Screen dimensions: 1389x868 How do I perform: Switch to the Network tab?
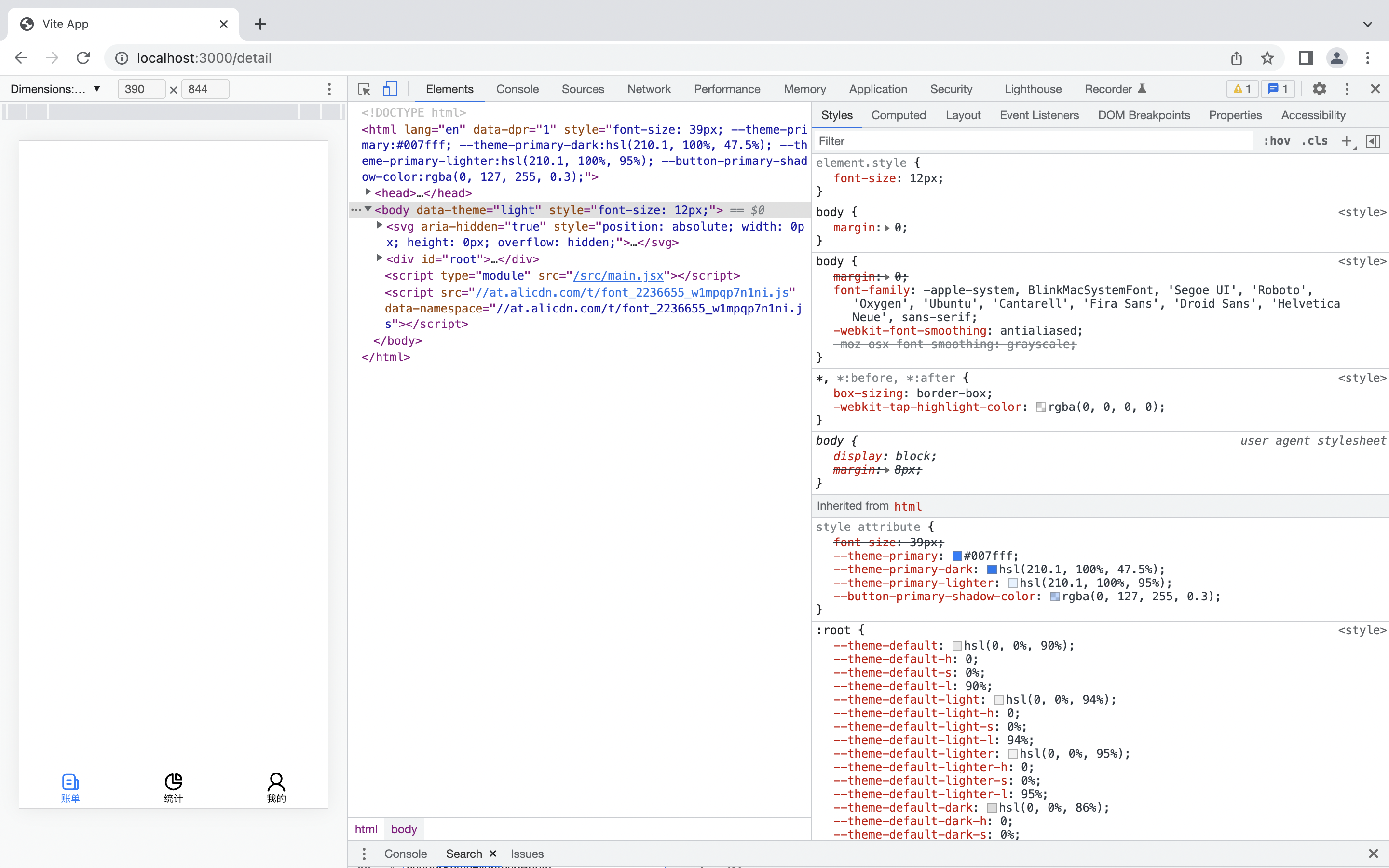tap(649, 89)
